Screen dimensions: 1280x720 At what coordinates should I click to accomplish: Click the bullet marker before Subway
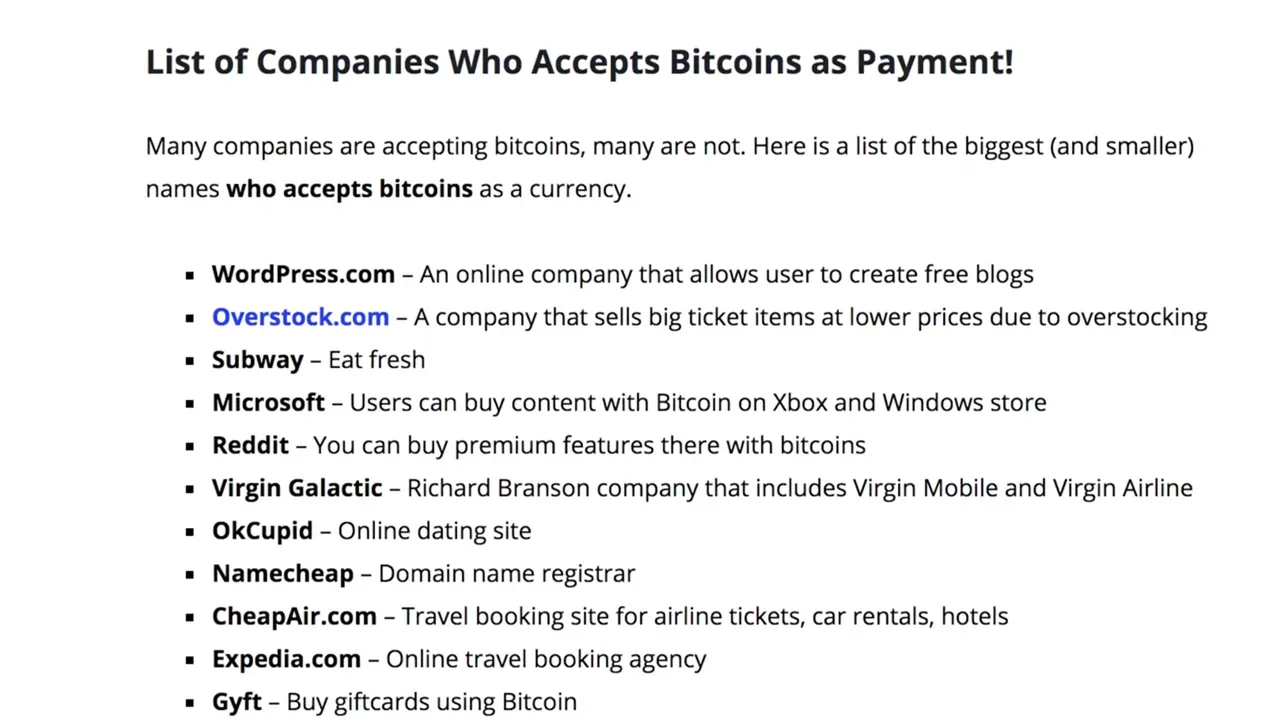coord(190,361)
